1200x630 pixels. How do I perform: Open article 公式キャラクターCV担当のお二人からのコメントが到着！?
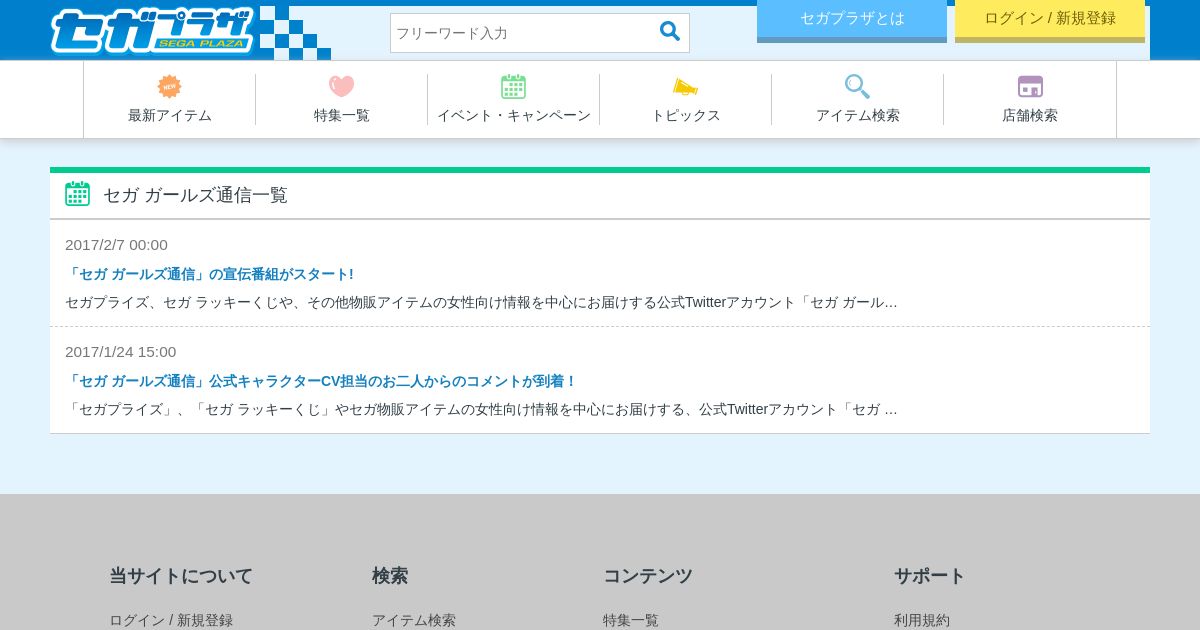click(321, 381)
